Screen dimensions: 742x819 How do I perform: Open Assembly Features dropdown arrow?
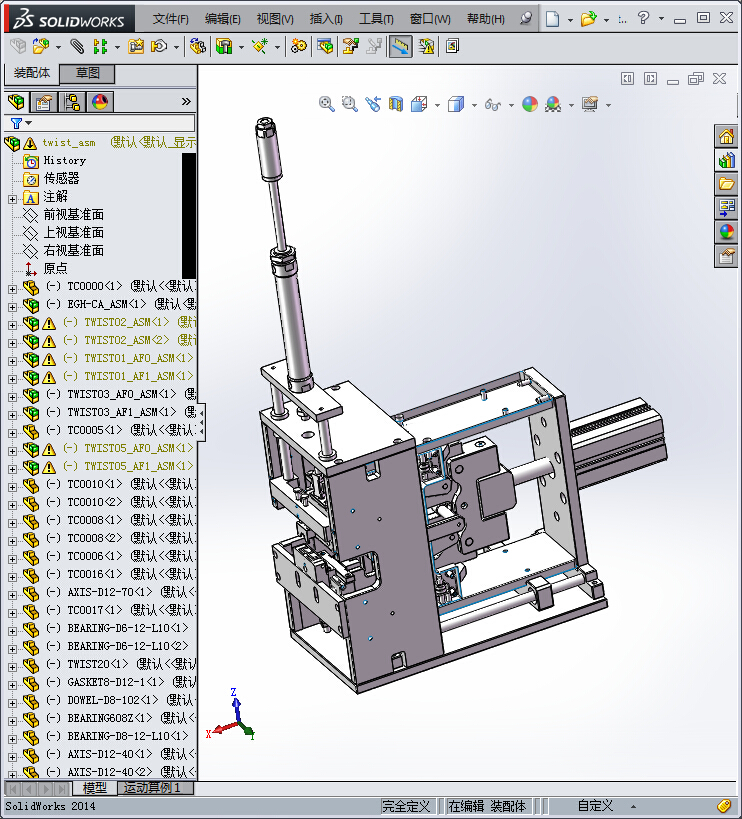[x=241, y=48]
